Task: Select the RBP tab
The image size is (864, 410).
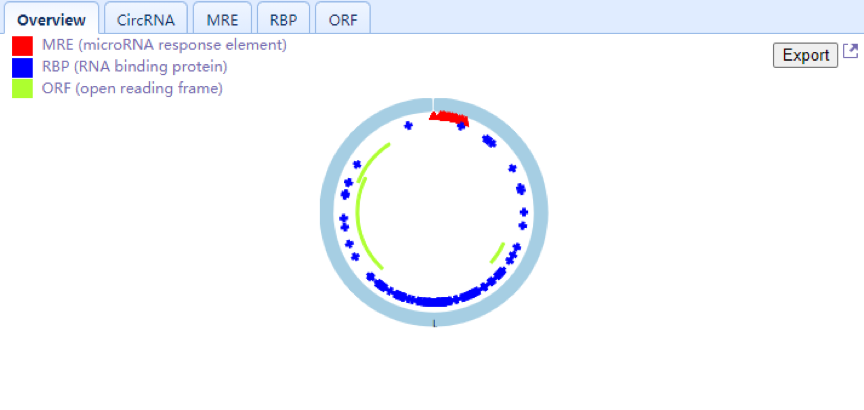Action: 283,19
